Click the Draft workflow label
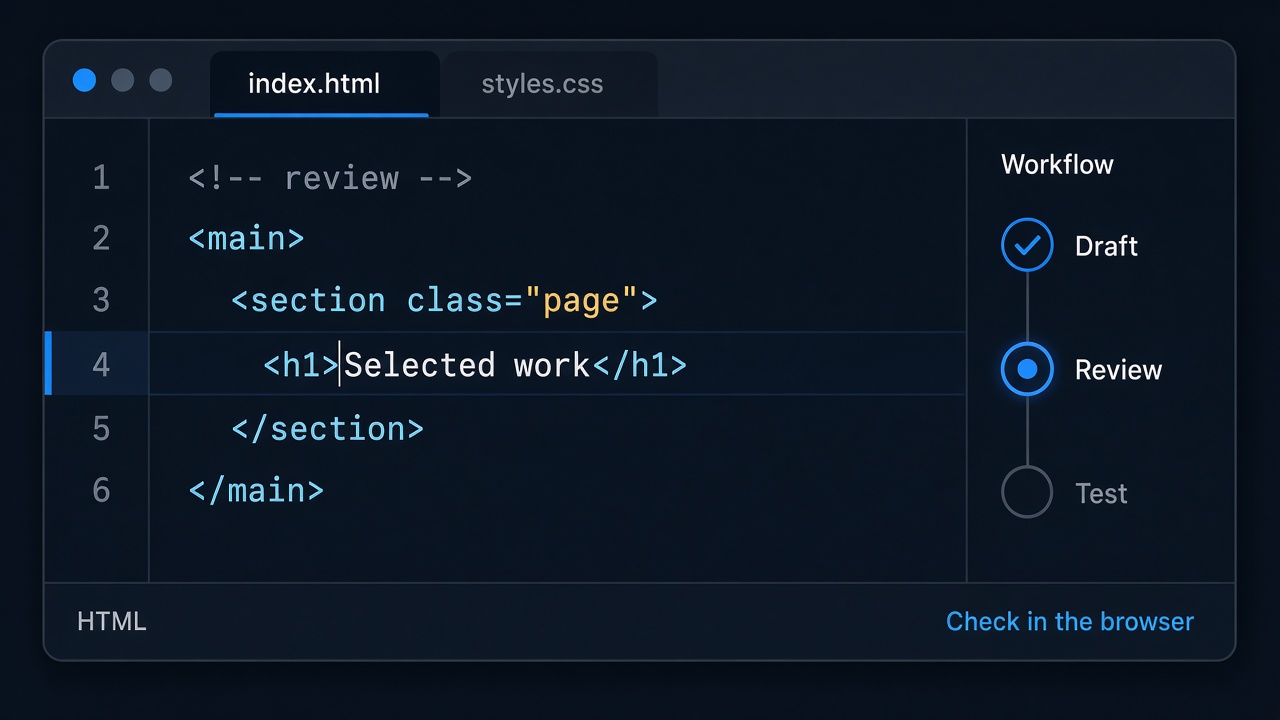The image size is (1280, 720). pyautogui.click(x=1106, y=246)
